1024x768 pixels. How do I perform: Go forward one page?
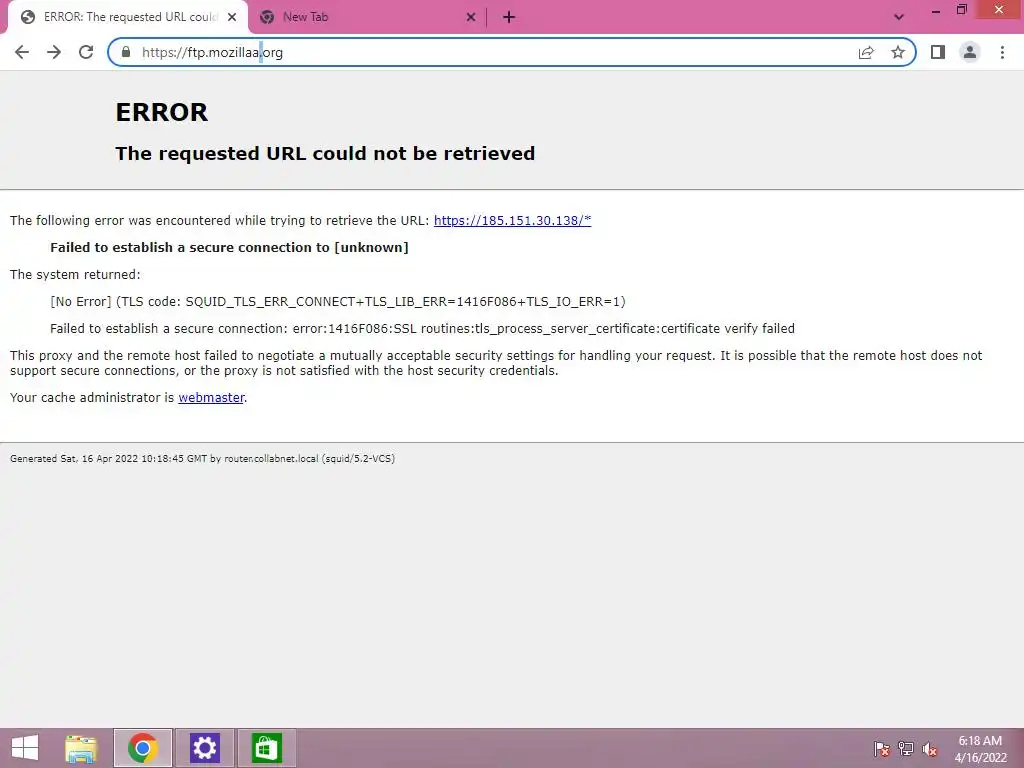pos(54,52)
